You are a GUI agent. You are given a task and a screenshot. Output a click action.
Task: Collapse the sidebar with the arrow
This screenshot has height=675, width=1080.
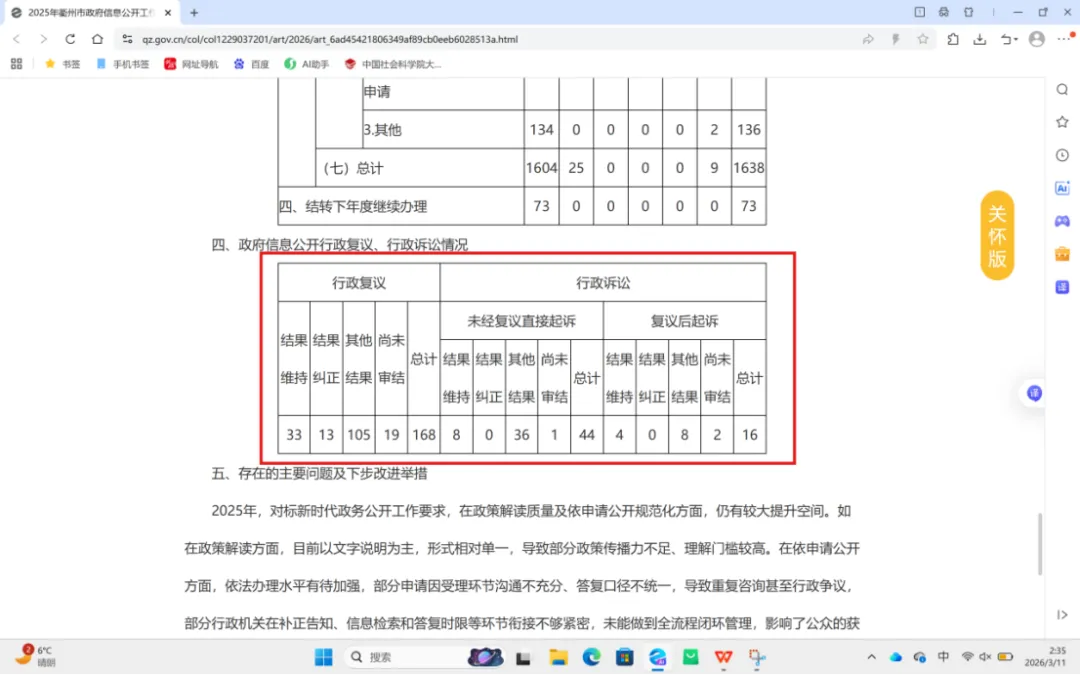(x=1062, y=614)
